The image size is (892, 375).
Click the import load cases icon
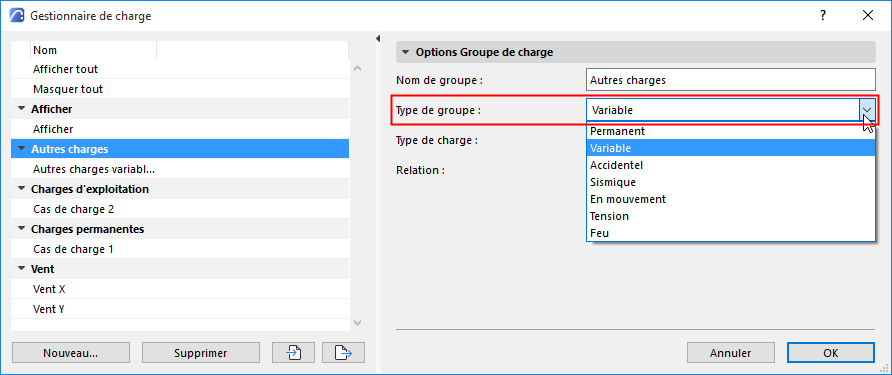pos(294,353)
